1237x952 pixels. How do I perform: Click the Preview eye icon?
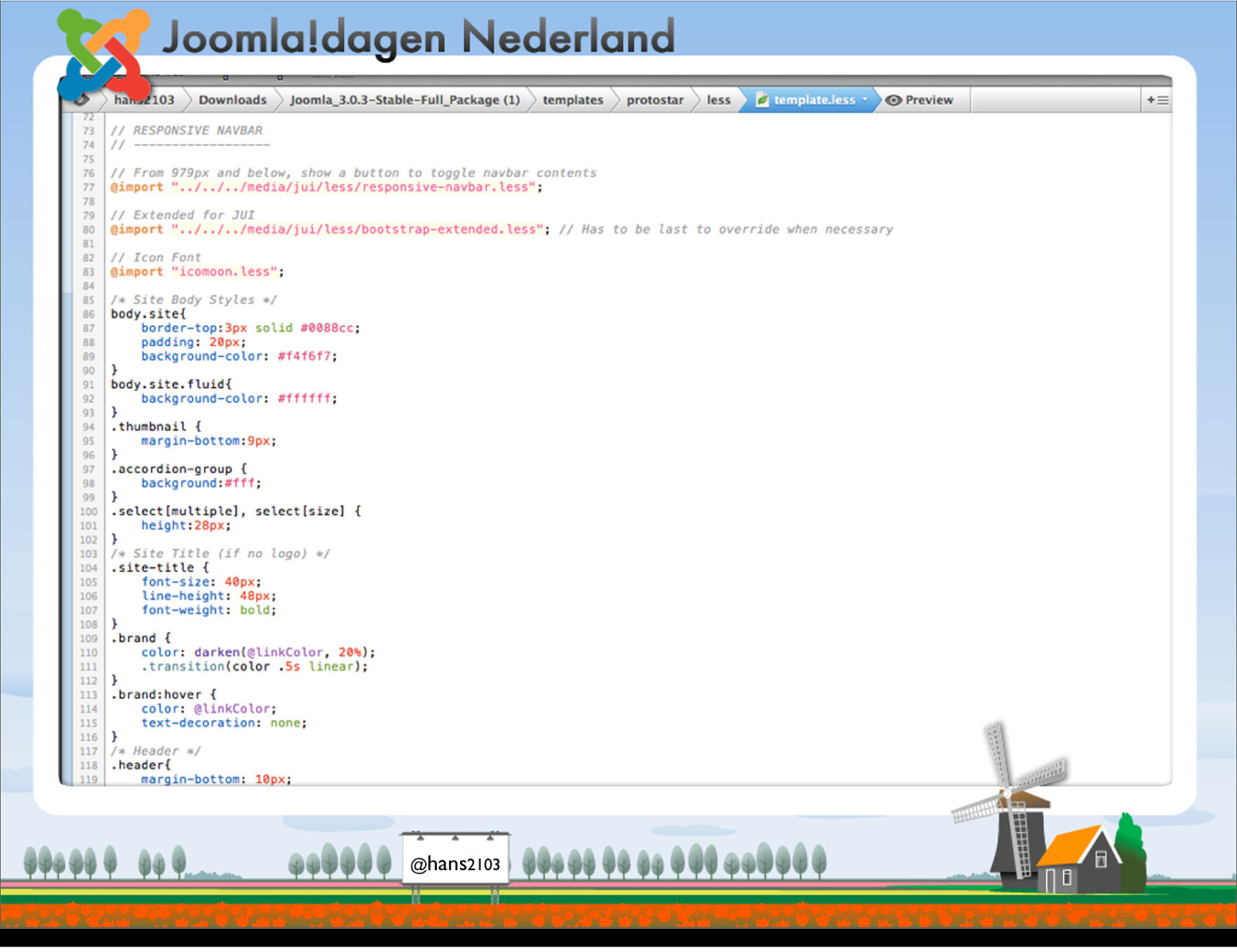pyautogui.click(x=894, y=100)
